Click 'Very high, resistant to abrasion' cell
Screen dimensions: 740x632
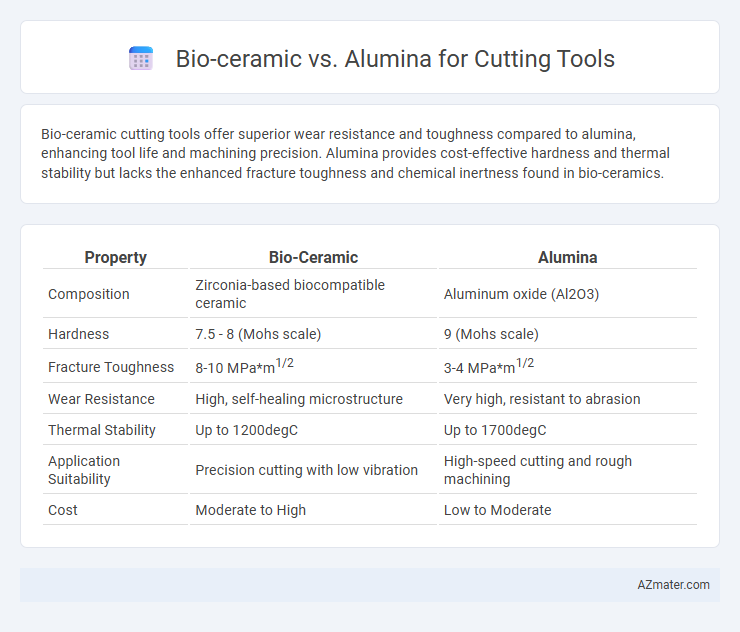[542, 399]
